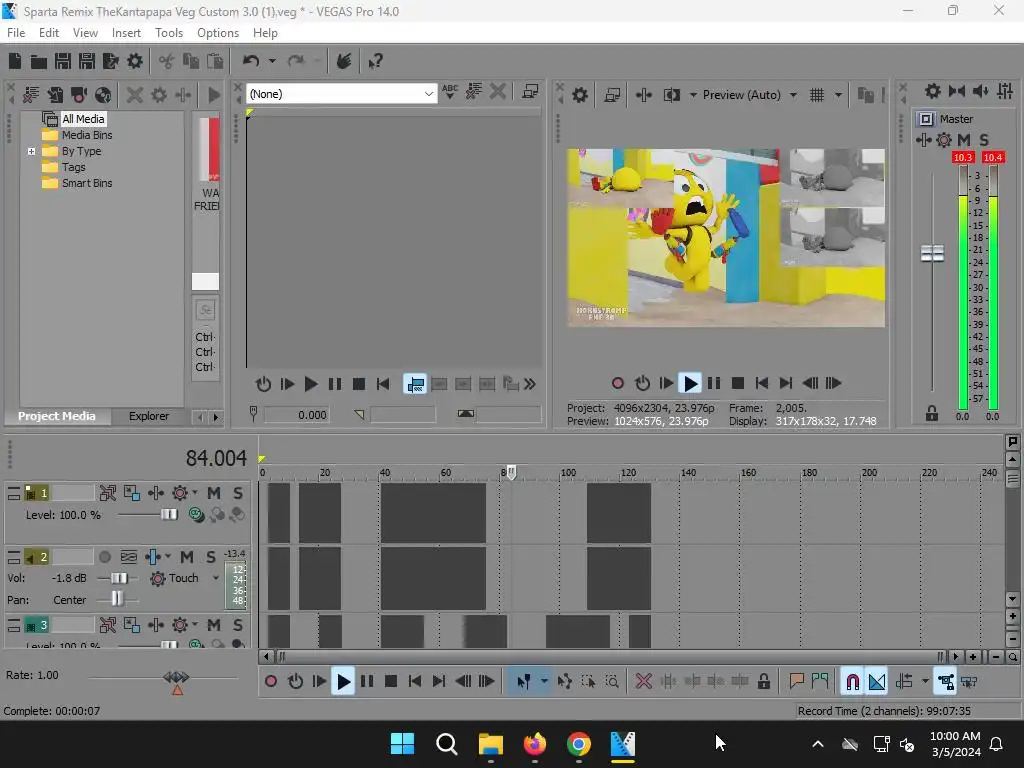Open a project with the folder icon
Viewport: 1024px width, 768px height.
pyautogui.click(x=39, y=61)
